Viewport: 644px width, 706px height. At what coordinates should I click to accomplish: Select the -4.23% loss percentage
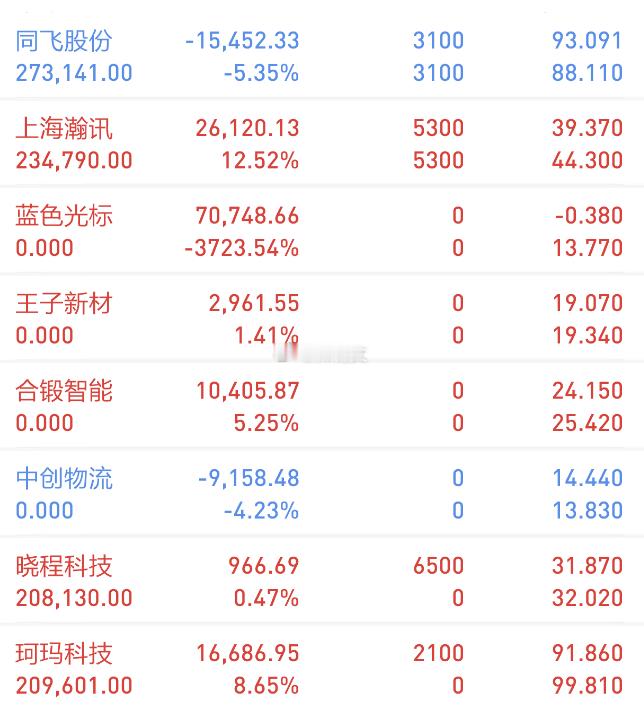[261, 511]
